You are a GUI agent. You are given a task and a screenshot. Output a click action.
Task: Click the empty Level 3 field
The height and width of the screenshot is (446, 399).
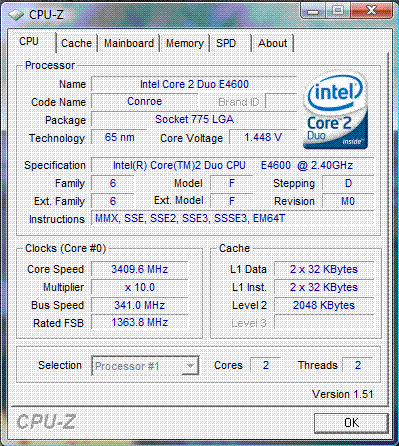click(324, 323)
